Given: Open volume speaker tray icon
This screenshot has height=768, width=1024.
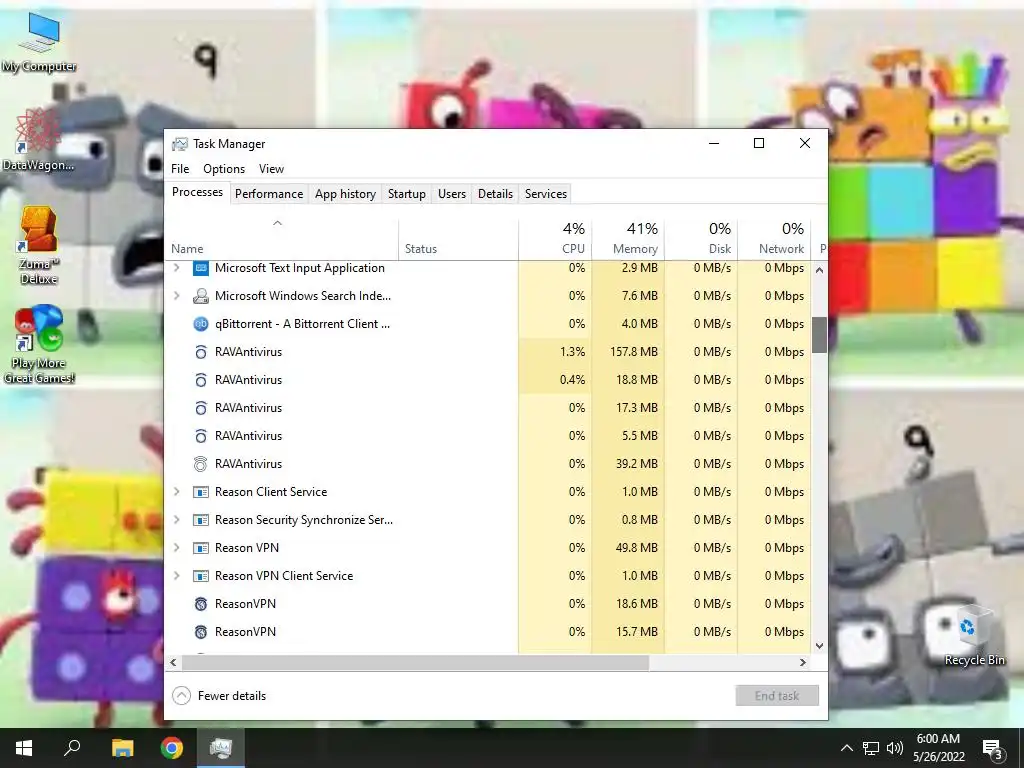Looking at the screenshot, I should click(x=895, y=748).
